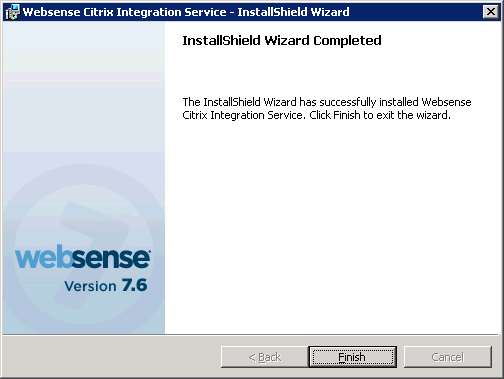Click the websense logo in the side banner
504x379 pixels.
(x=83, y=257)
